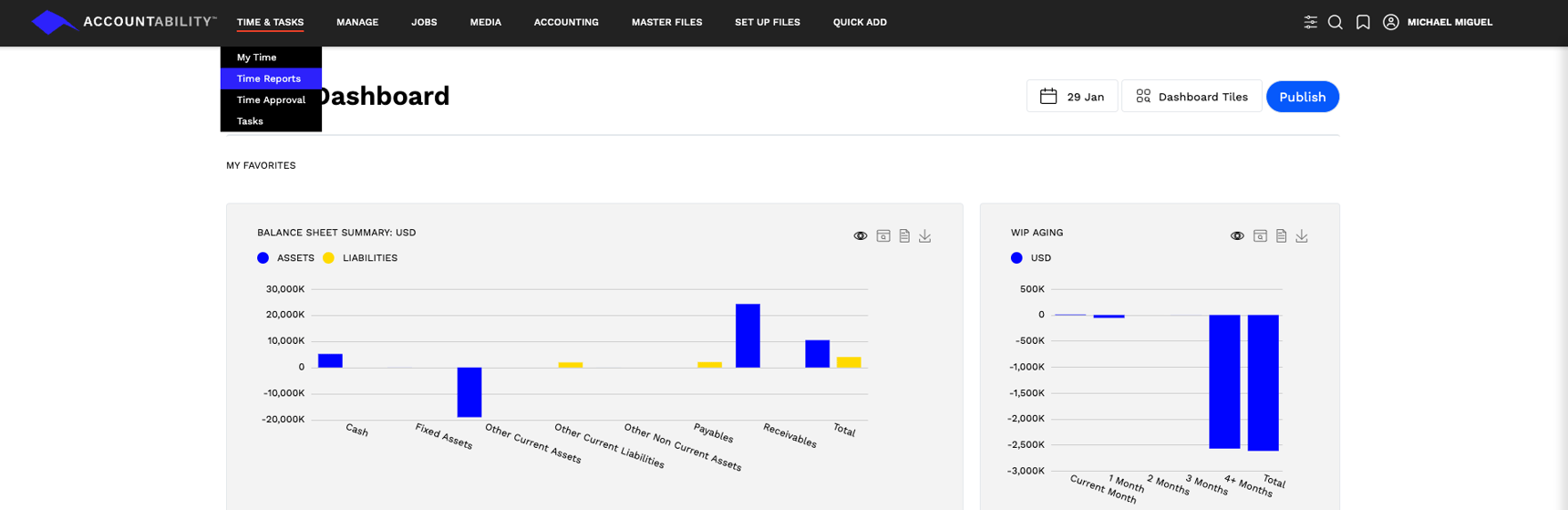Toggle visibility eye on Balance Sheet Summary
Screen dimensions: 1568x510
click(x=860, y=236)
